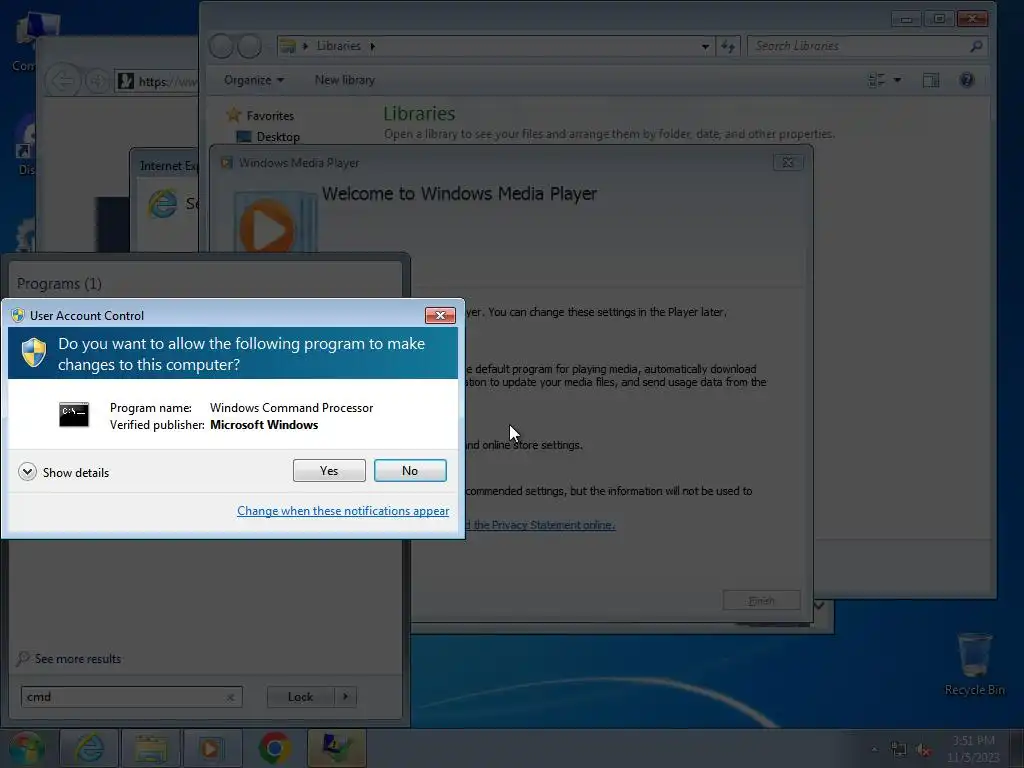Viewport: 1024px width, 768px height.
Task: Click Organize menu in Libraries window
Action: pyautogui.click(x=254, y=80)
